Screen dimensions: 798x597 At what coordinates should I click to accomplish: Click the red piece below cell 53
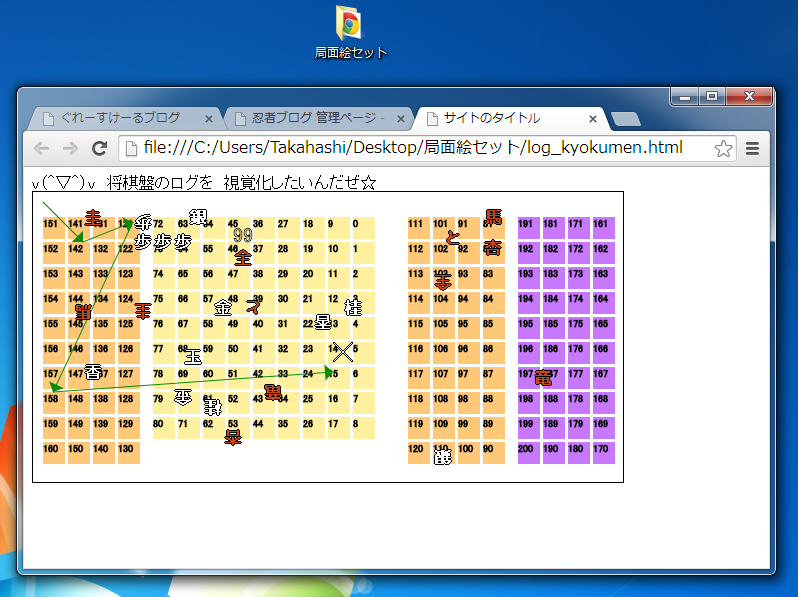click(233, 437)
